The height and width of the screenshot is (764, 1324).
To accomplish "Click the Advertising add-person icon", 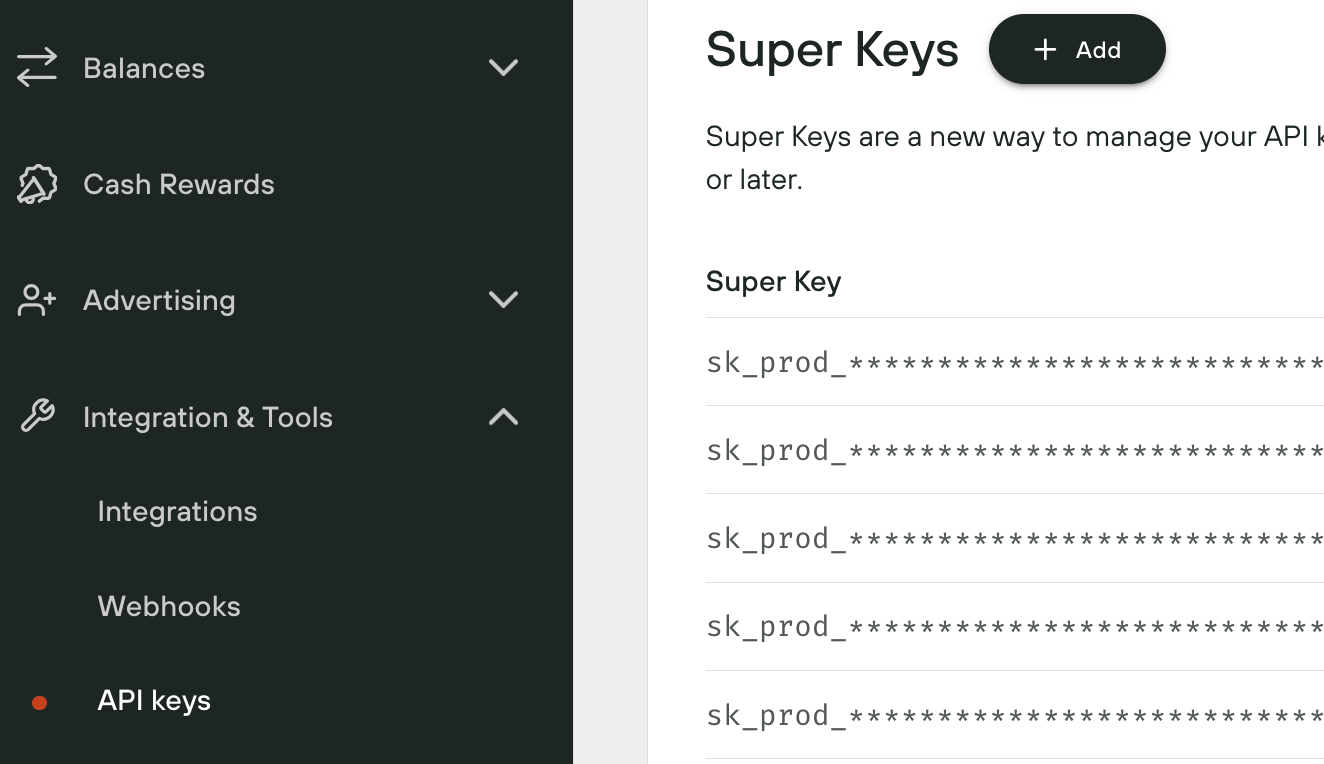I will click(37, 300).
